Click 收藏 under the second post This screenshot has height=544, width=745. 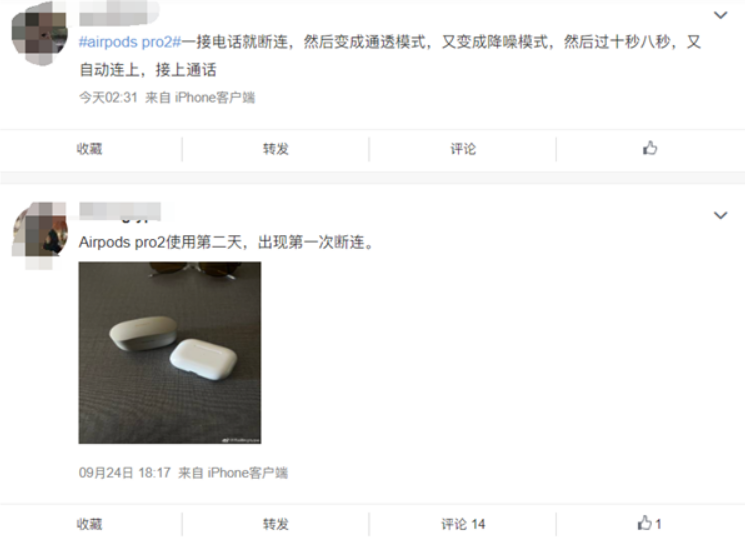click(89, 524)
